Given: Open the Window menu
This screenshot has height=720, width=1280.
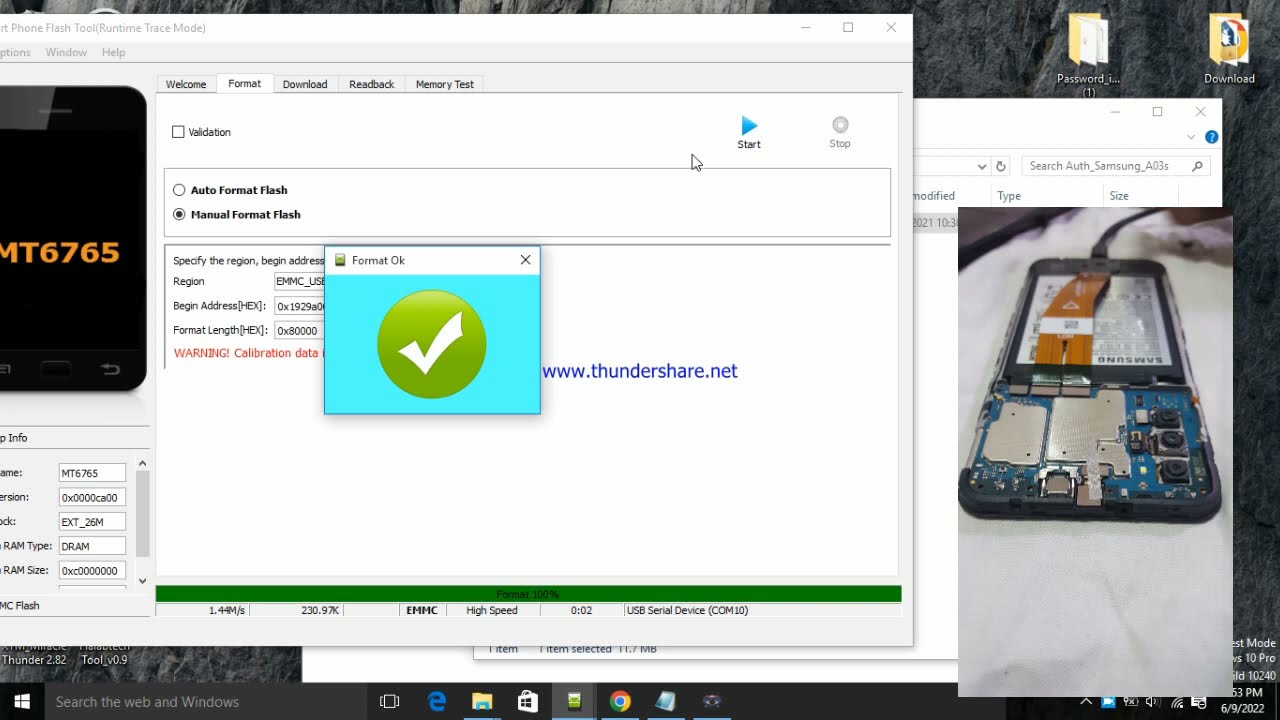Looking at the screenshot, I should click(x=66, y=52).
